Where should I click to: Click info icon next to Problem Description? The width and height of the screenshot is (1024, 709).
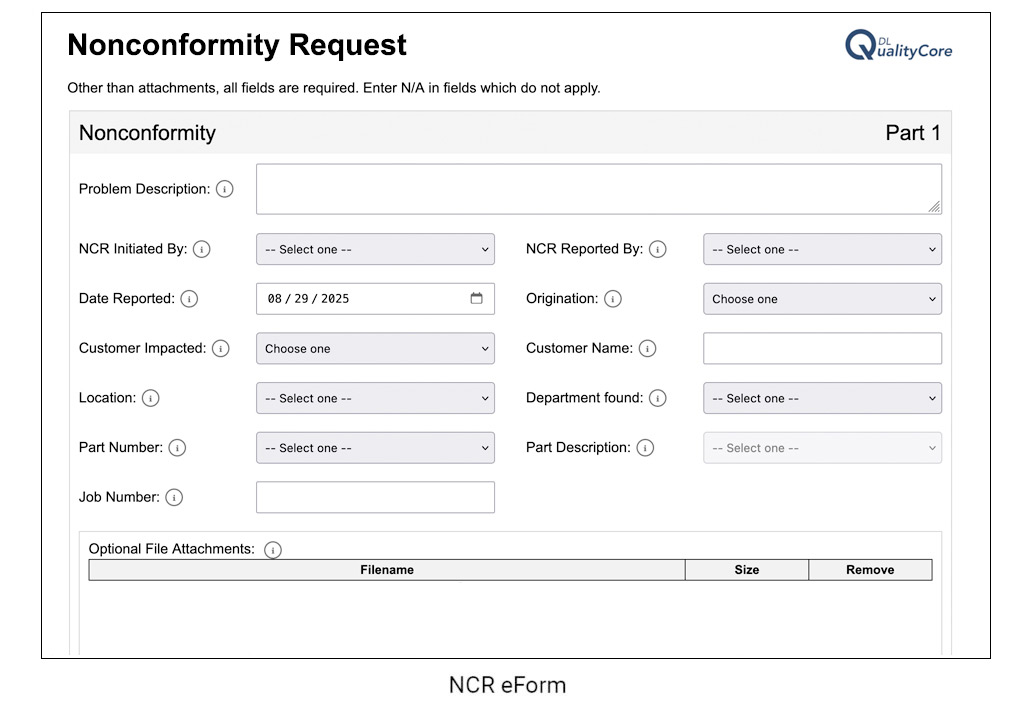(225, 189)
